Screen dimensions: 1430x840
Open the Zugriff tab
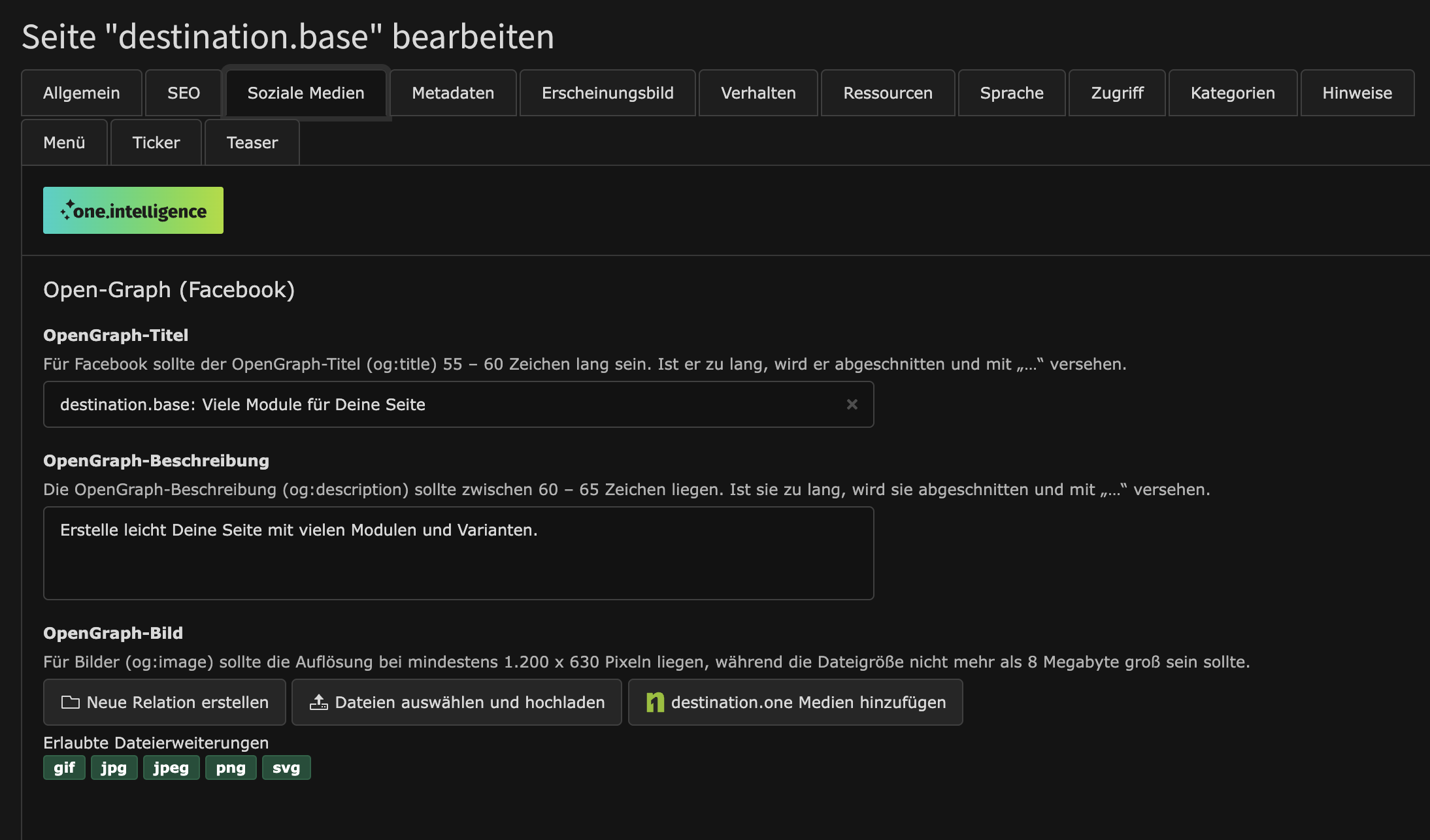[1117, 93]
